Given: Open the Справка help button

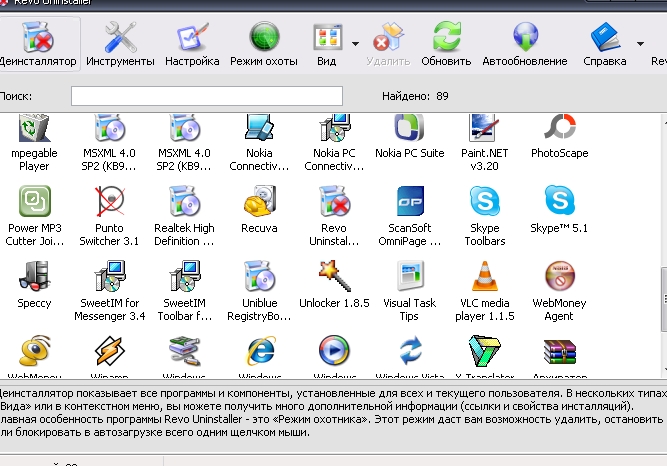Looking at the screenshot, I should pyautogui.click(x=605, y=45).
